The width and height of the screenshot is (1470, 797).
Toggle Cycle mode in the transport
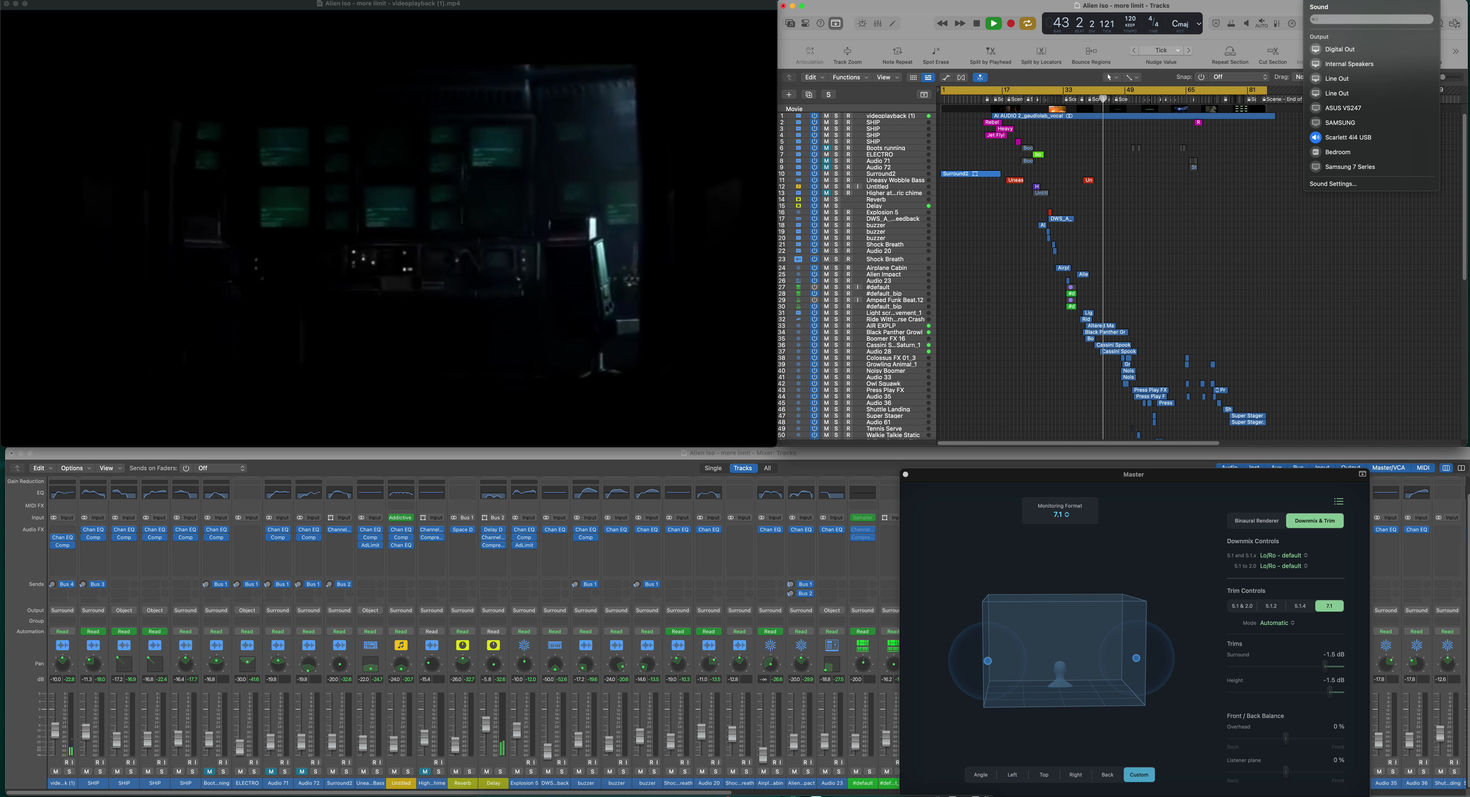point(1027,23)
